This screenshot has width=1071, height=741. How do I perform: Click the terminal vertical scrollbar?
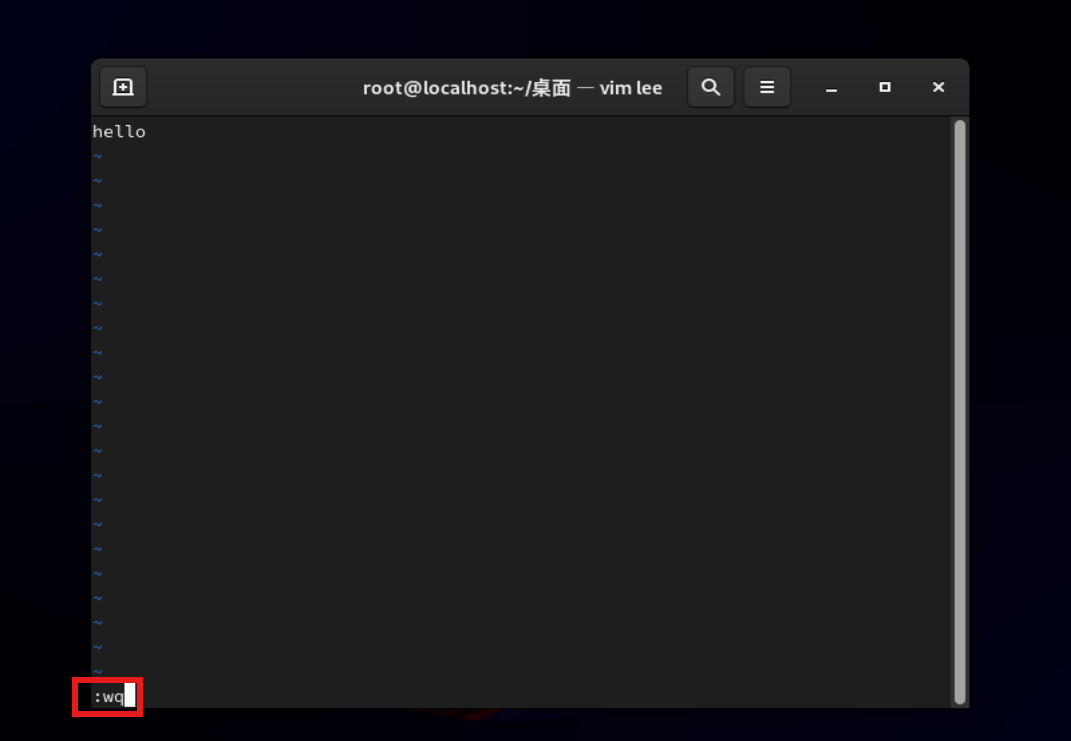click(x=960, y=412)
